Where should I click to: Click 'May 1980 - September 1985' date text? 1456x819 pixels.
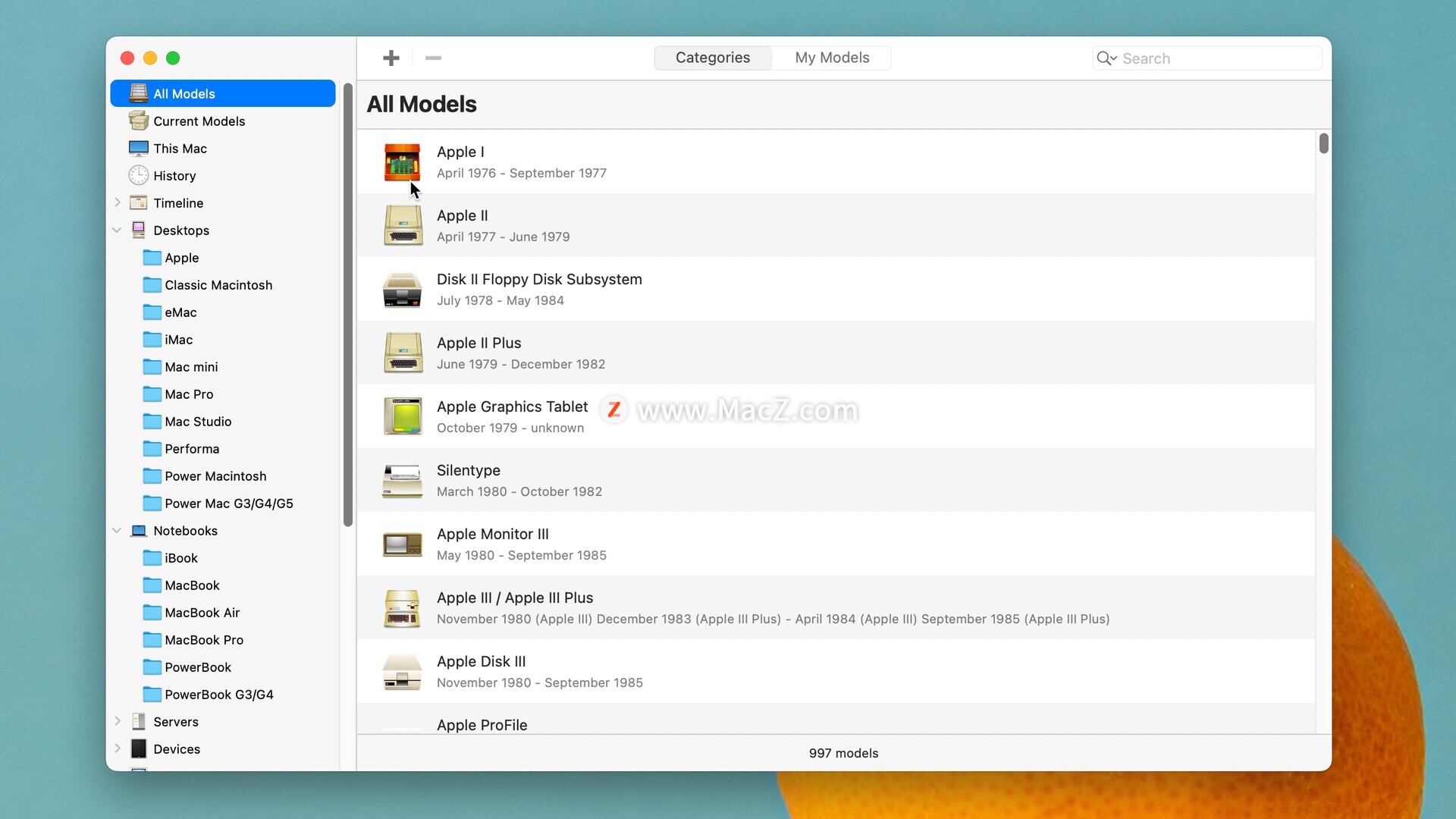[x=522, y=555]
